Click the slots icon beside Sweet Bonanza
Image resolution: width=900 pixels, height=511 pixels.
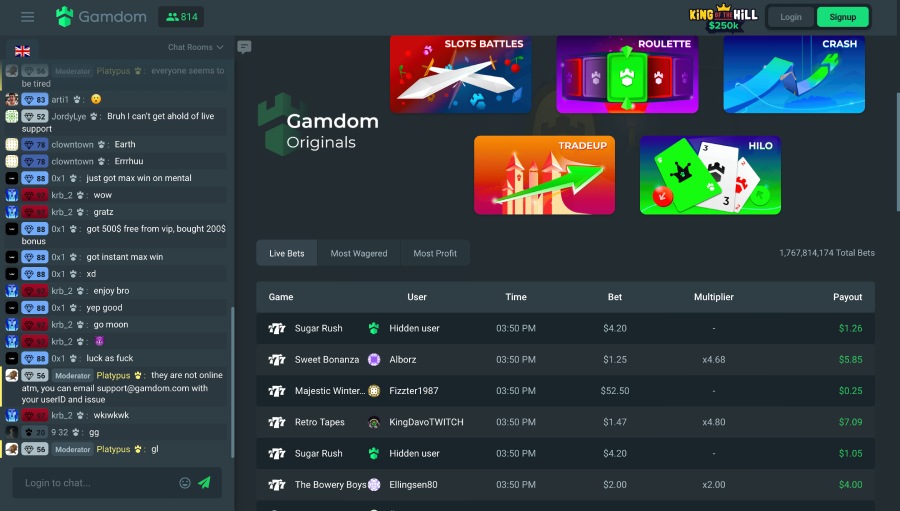(x=277, y=359)
